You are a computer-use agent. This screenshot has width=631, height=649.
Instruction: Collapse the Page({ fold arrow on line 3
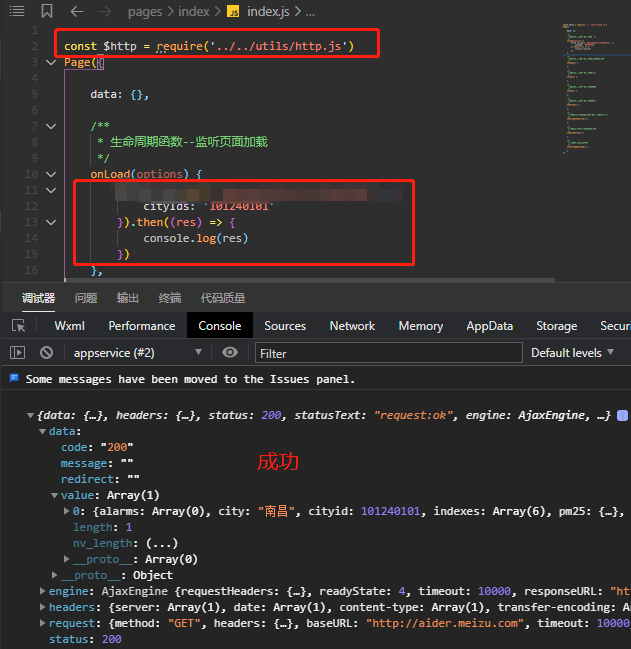point(51,62)
